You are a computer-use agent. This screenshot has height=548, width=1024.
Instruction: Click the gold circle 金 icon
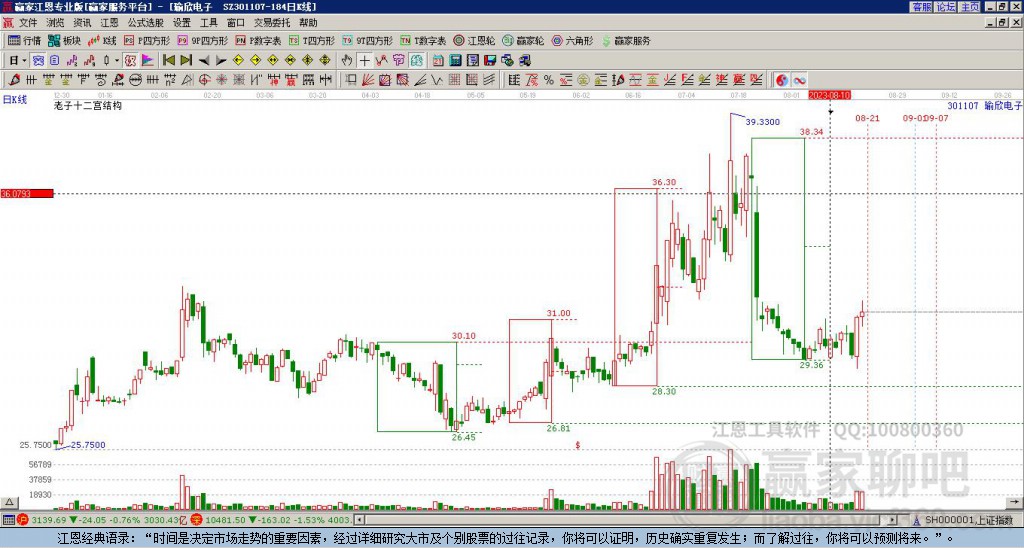[583, 80]
